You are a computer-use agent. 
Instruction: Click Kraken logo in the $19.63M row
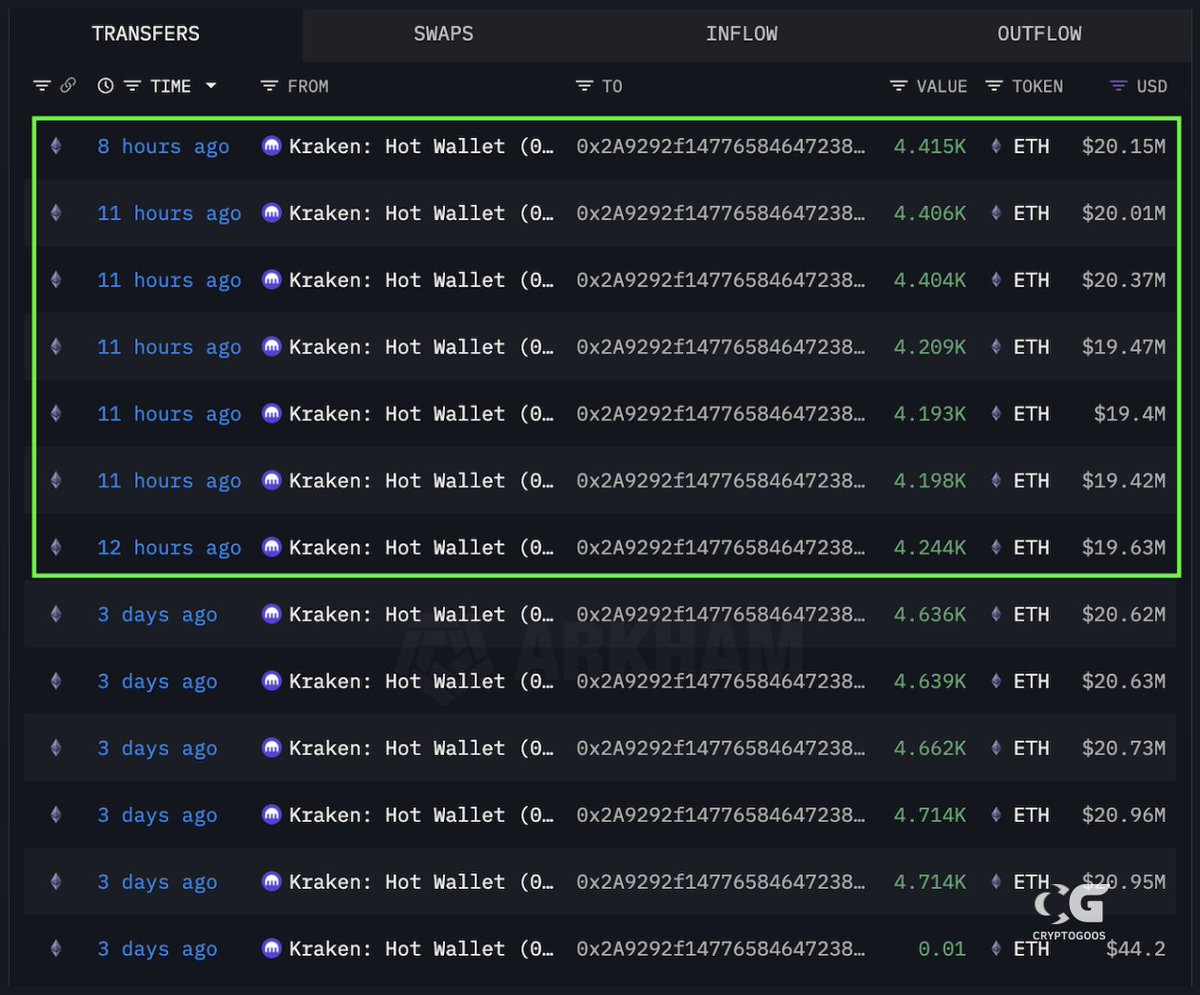pyautogui.click(x=272, y=548)
